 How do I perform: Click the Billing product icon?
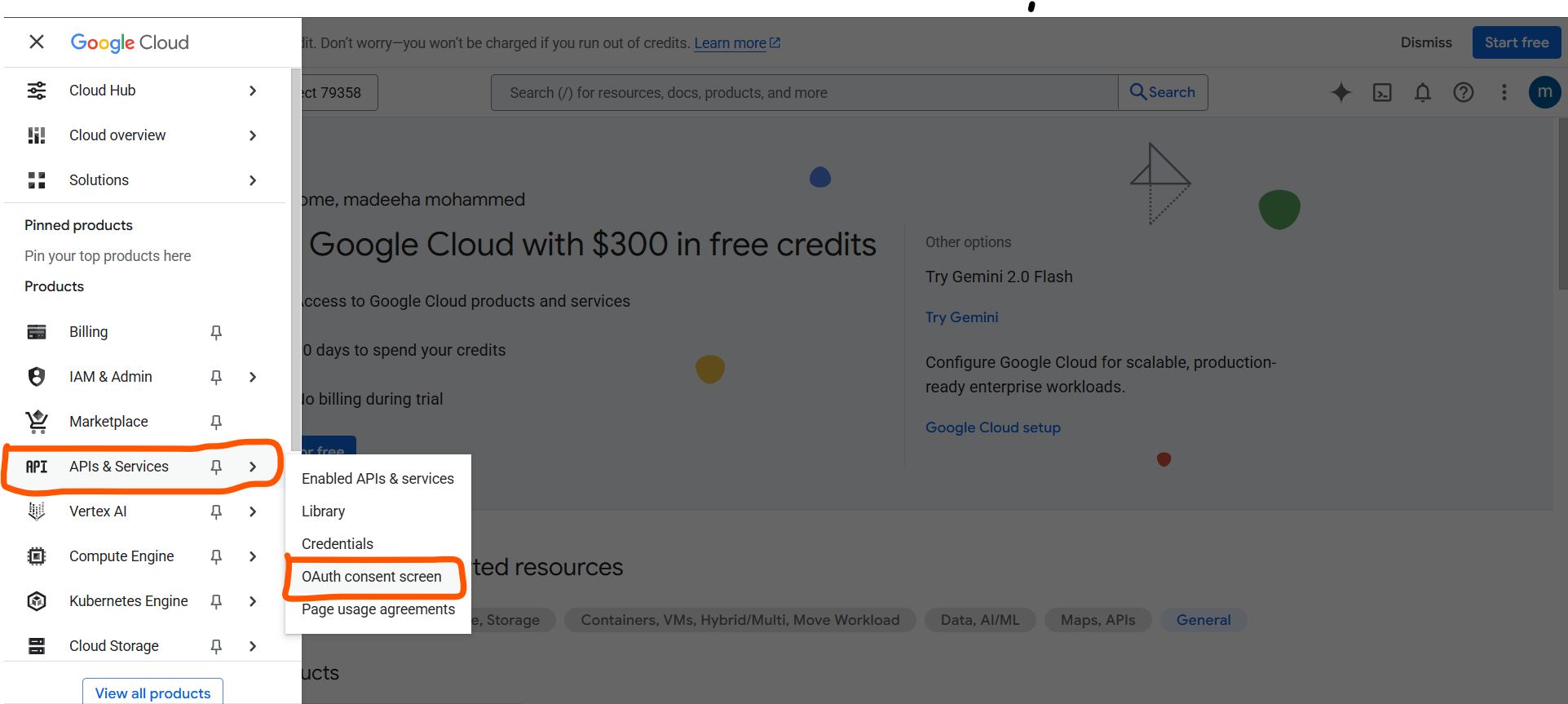[x=37, y=332]
